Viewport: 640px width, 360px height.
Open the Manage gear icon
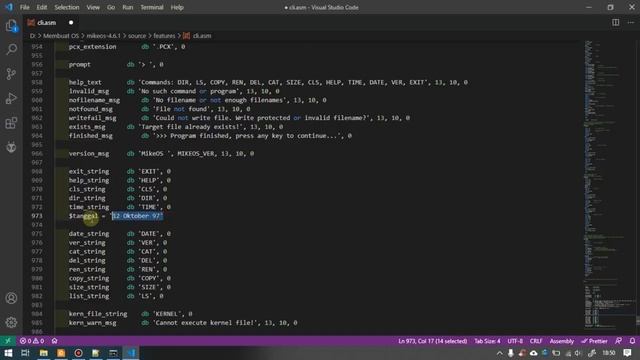(x=11, y=322)
